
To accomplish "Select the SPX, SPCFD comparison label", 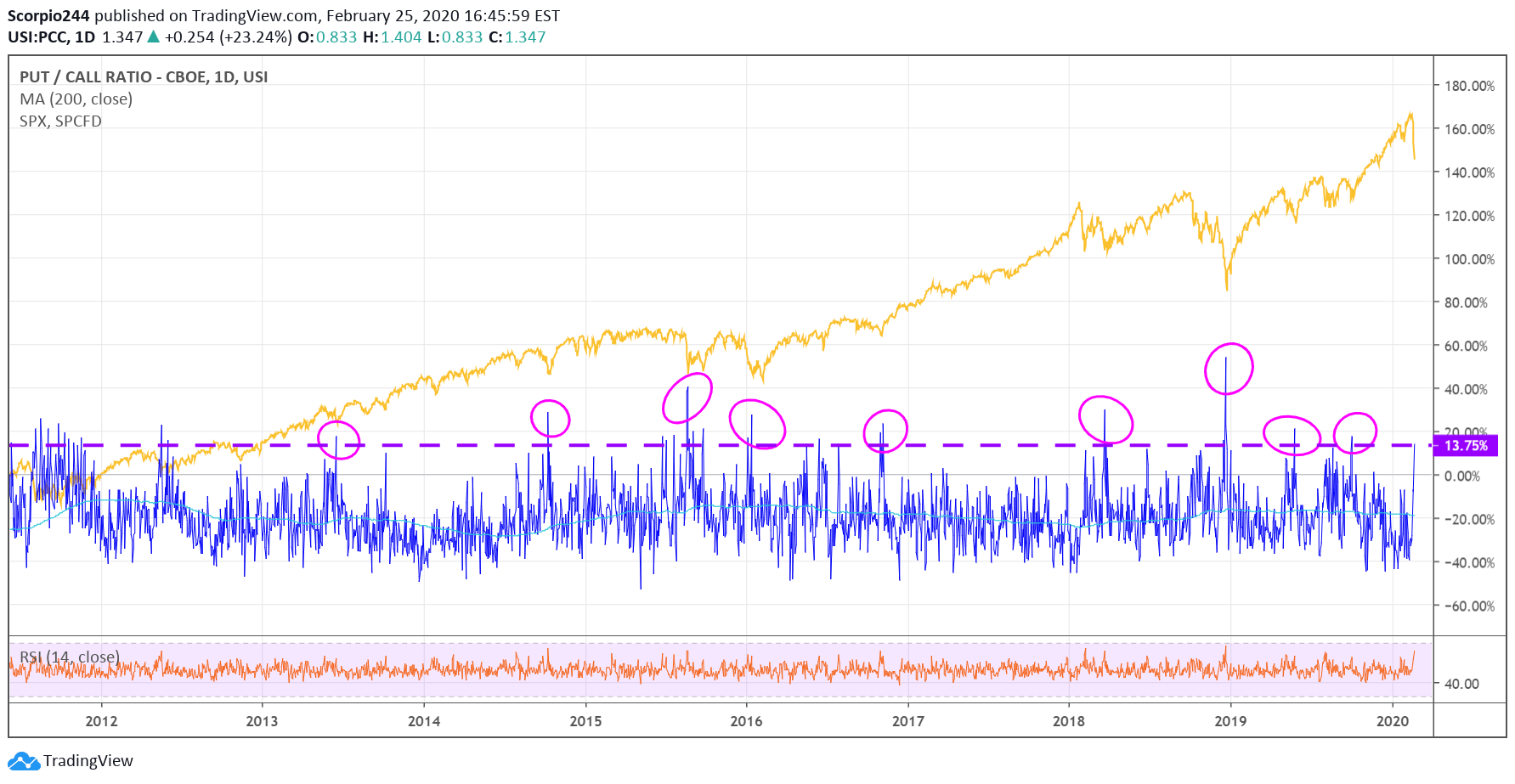I will 60,121.
